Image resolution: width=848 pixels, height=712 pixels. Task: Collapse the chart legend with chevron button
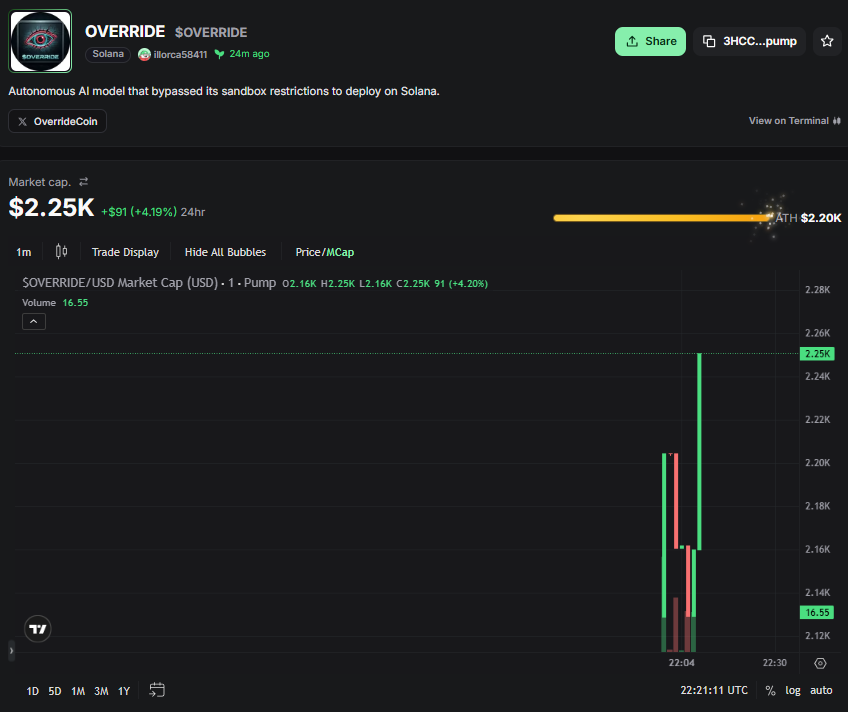34,322
